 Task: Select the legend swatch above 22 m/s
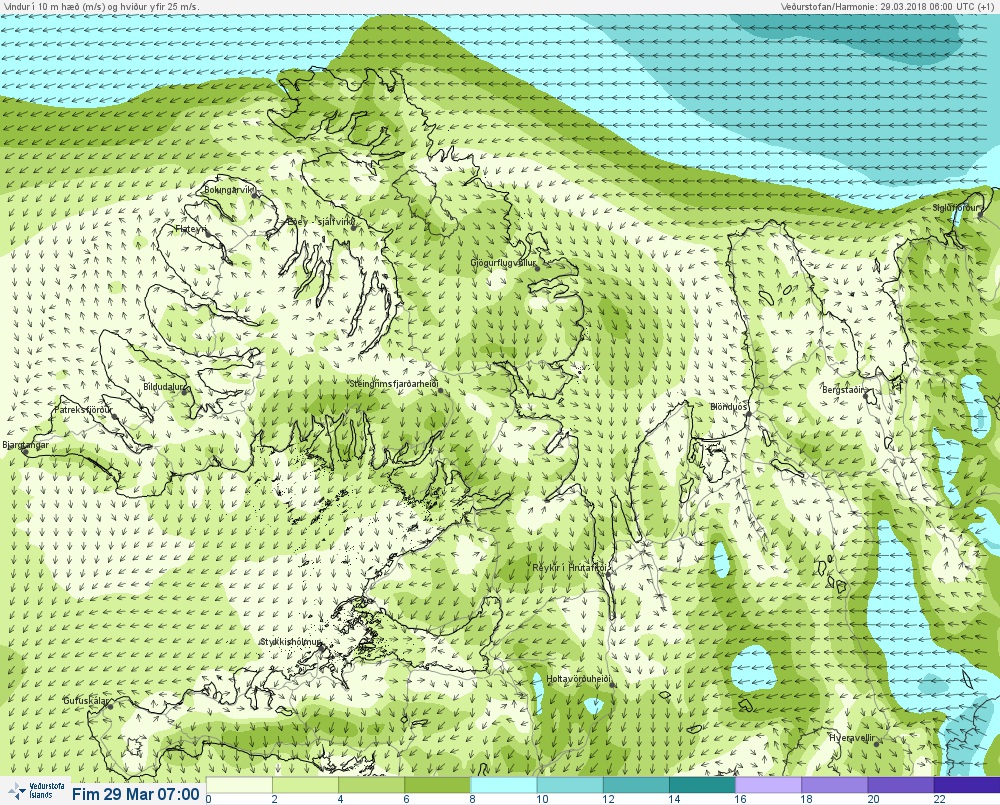coord(967,785)
